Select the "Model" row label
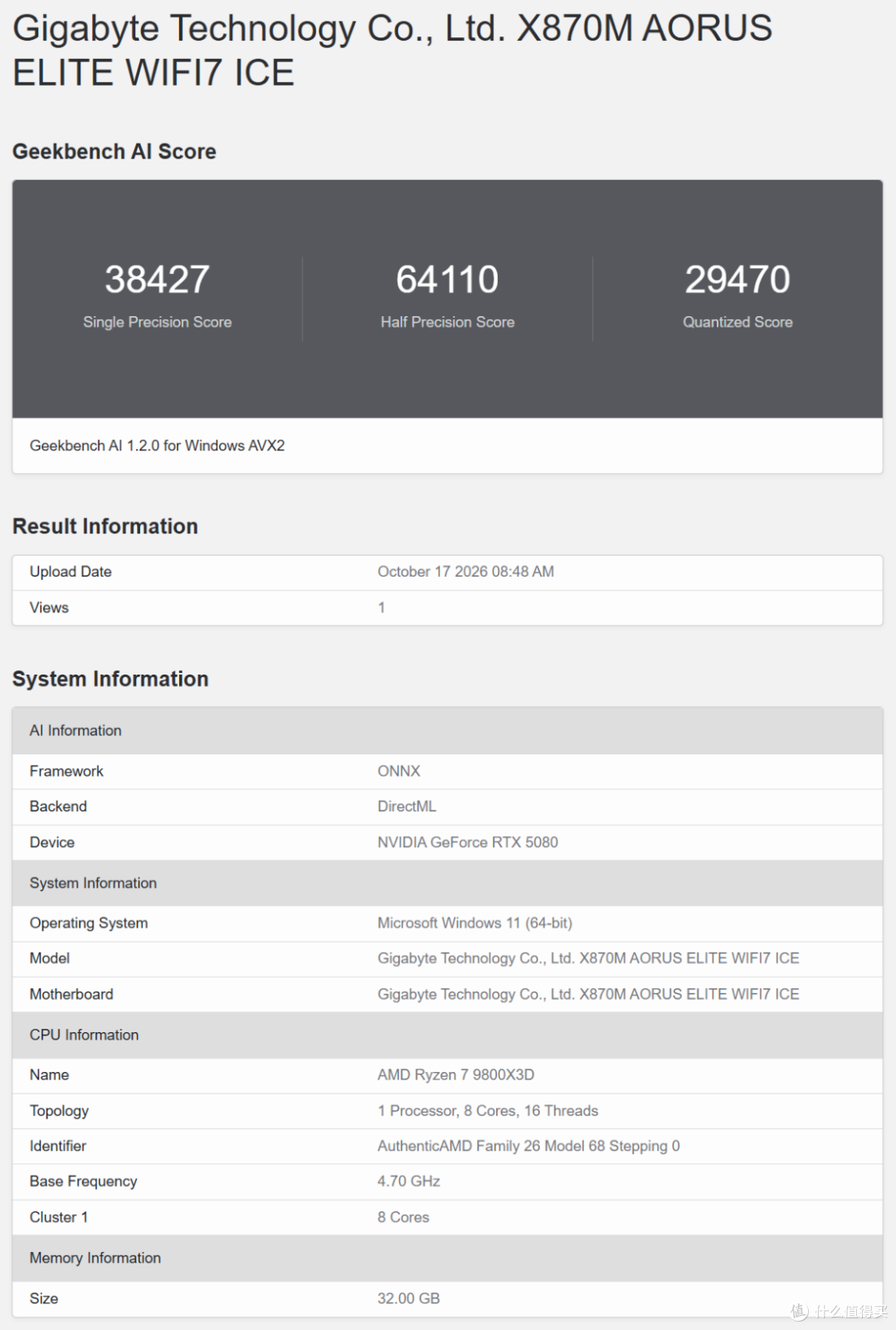The width and height of the screenshot is (896, 1330). coord(50,958)
